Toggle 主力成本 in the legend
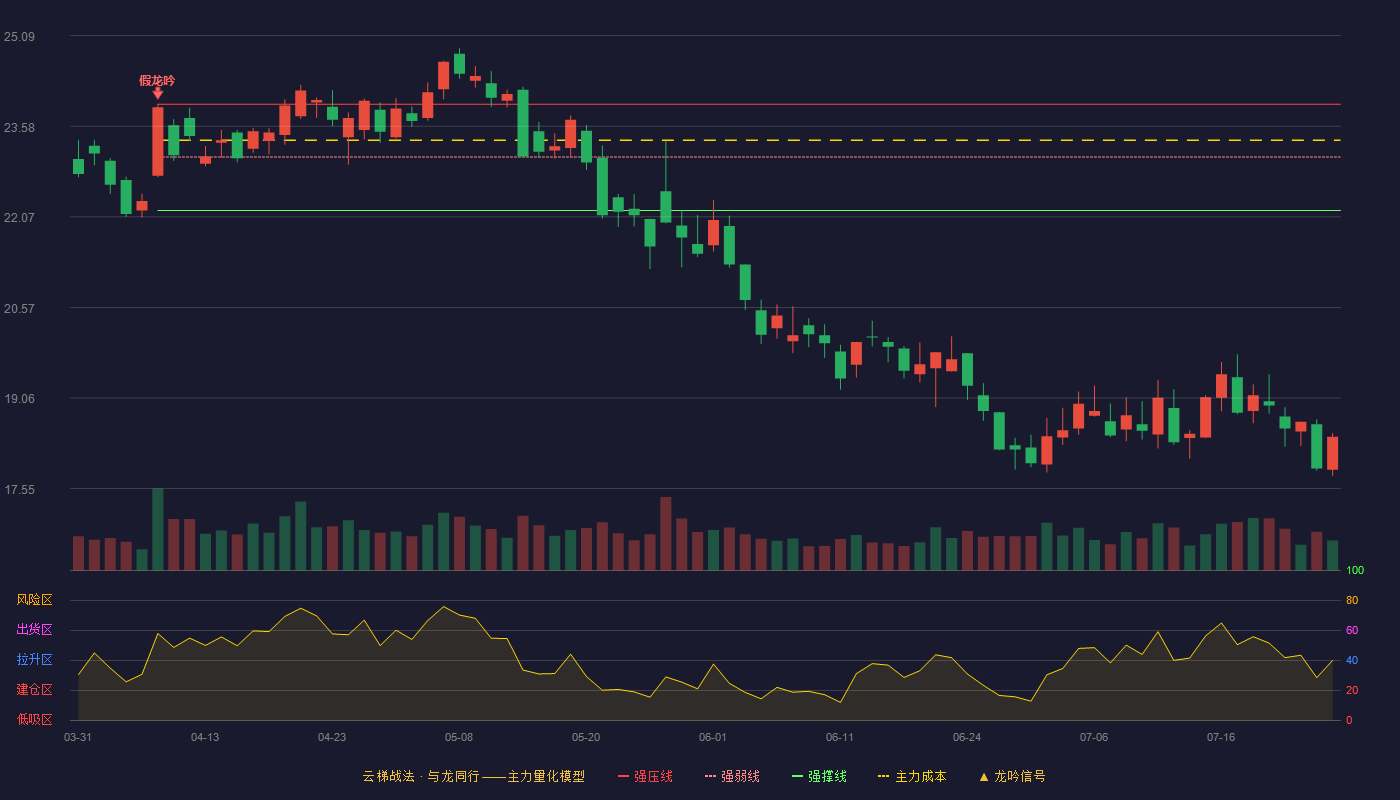Screen dimensions: 1400x800 tap(911, 776)
